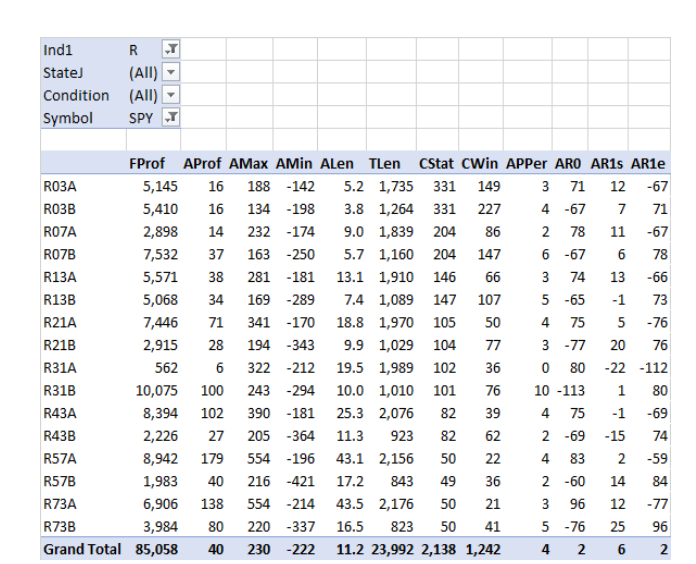Screen dimensions: 696x564
Task: Open the StateJ filter dropdown
Action: 171,72
